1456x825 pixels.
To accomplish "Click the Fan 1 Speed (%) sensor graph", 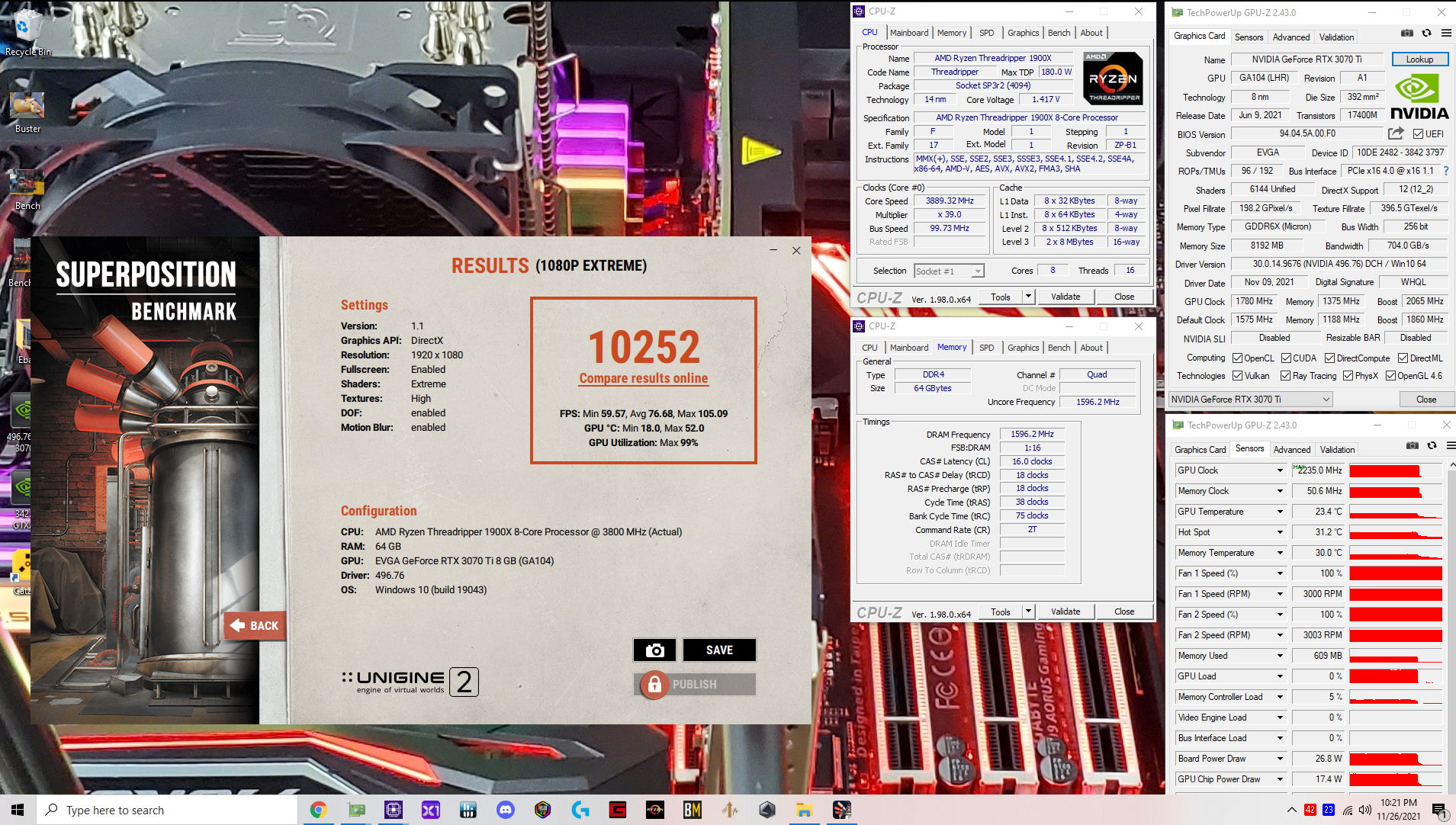I will coord(1396,573).
